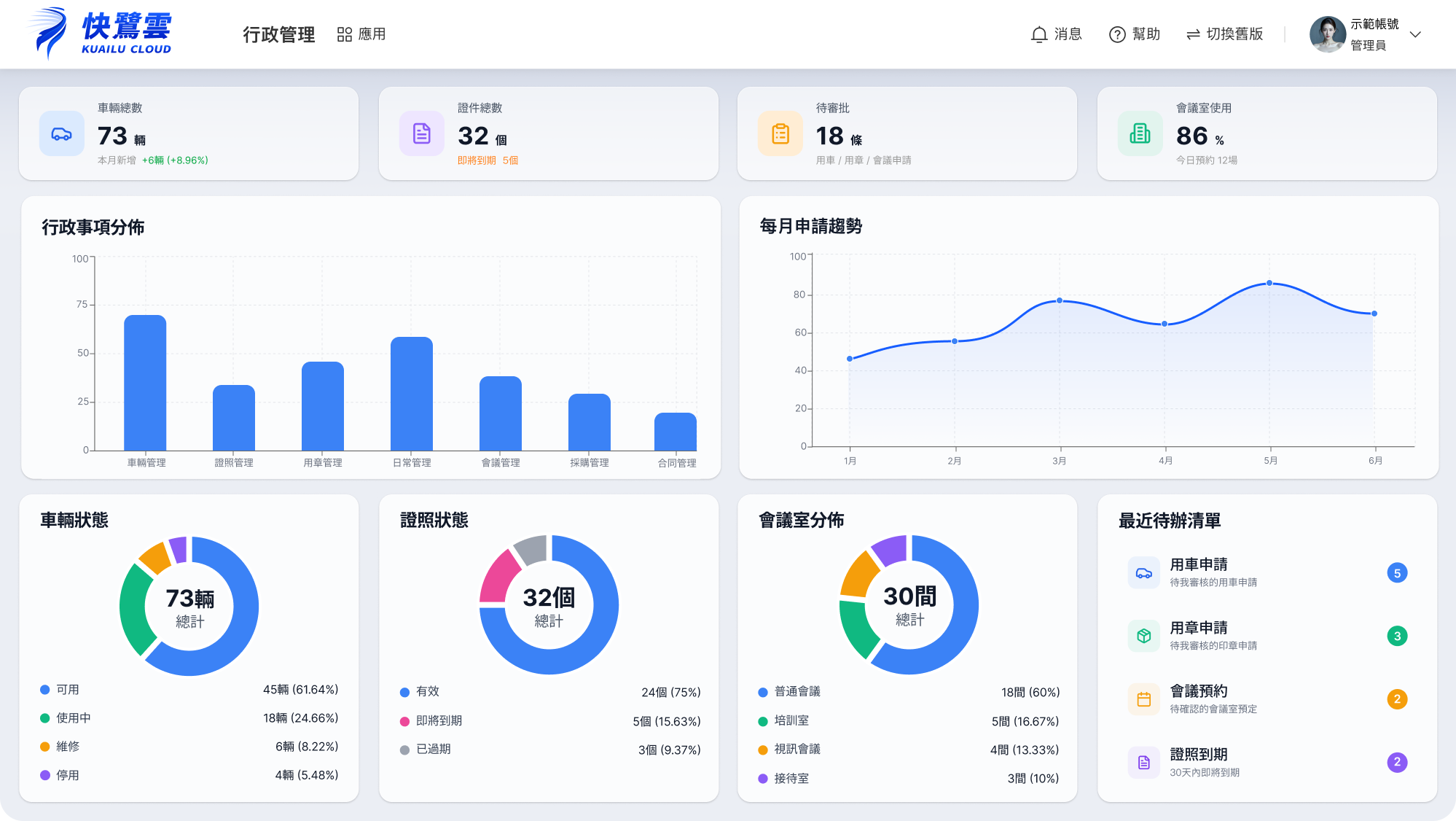Click the 用車 / 用章 / 會議申請 subtitle
This screenshot has height=821, width=1456.
(864, 160)
